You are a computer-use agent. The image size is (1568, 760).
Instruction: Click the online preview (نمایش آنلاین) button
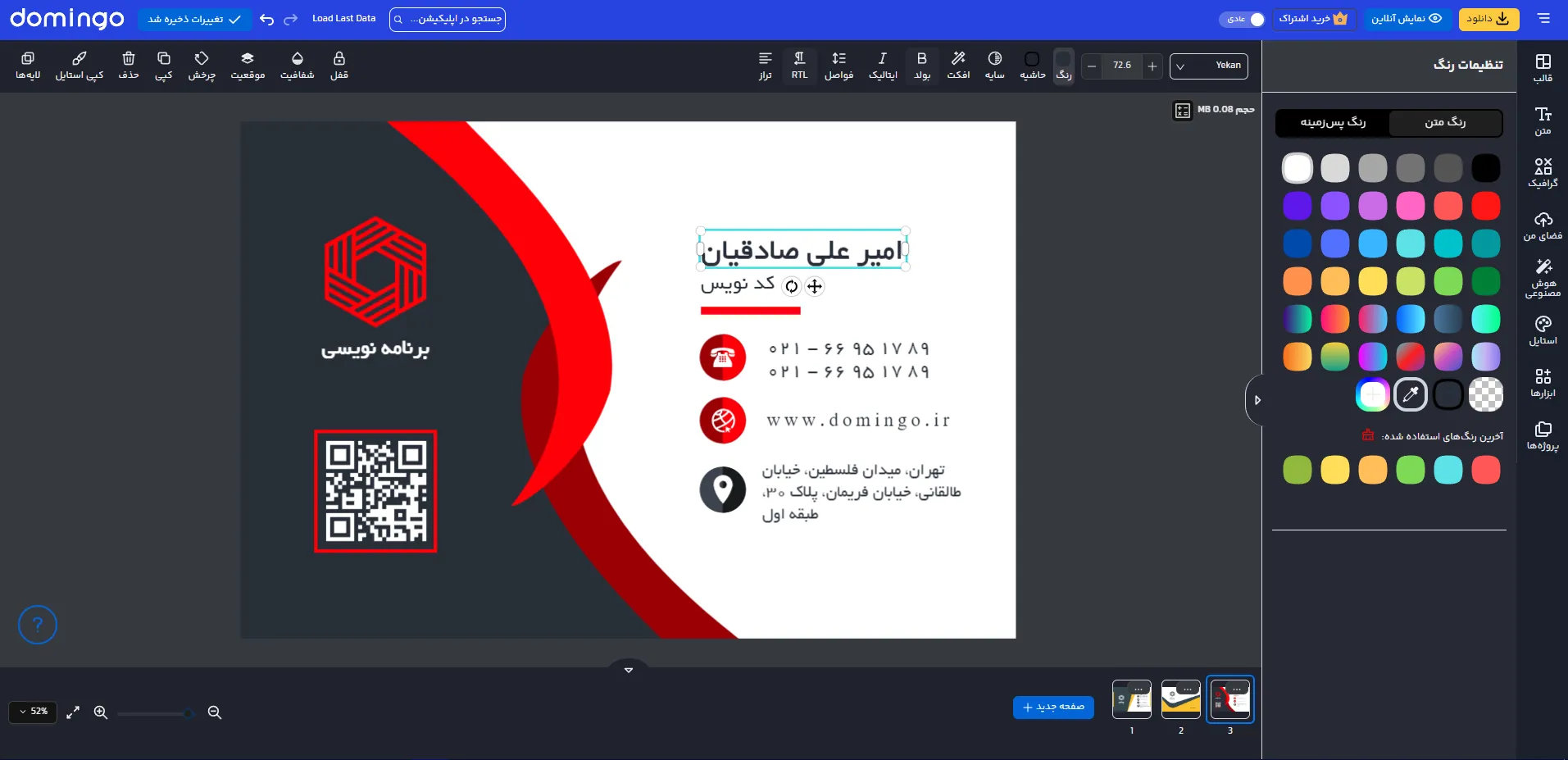(1407, 19)
